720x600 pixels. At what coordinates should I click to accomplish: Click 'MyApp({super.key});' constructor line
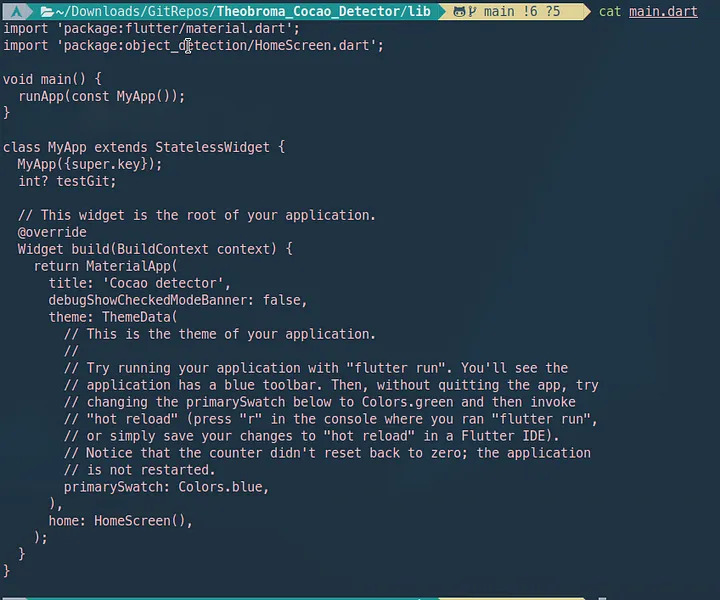(90, 164)
